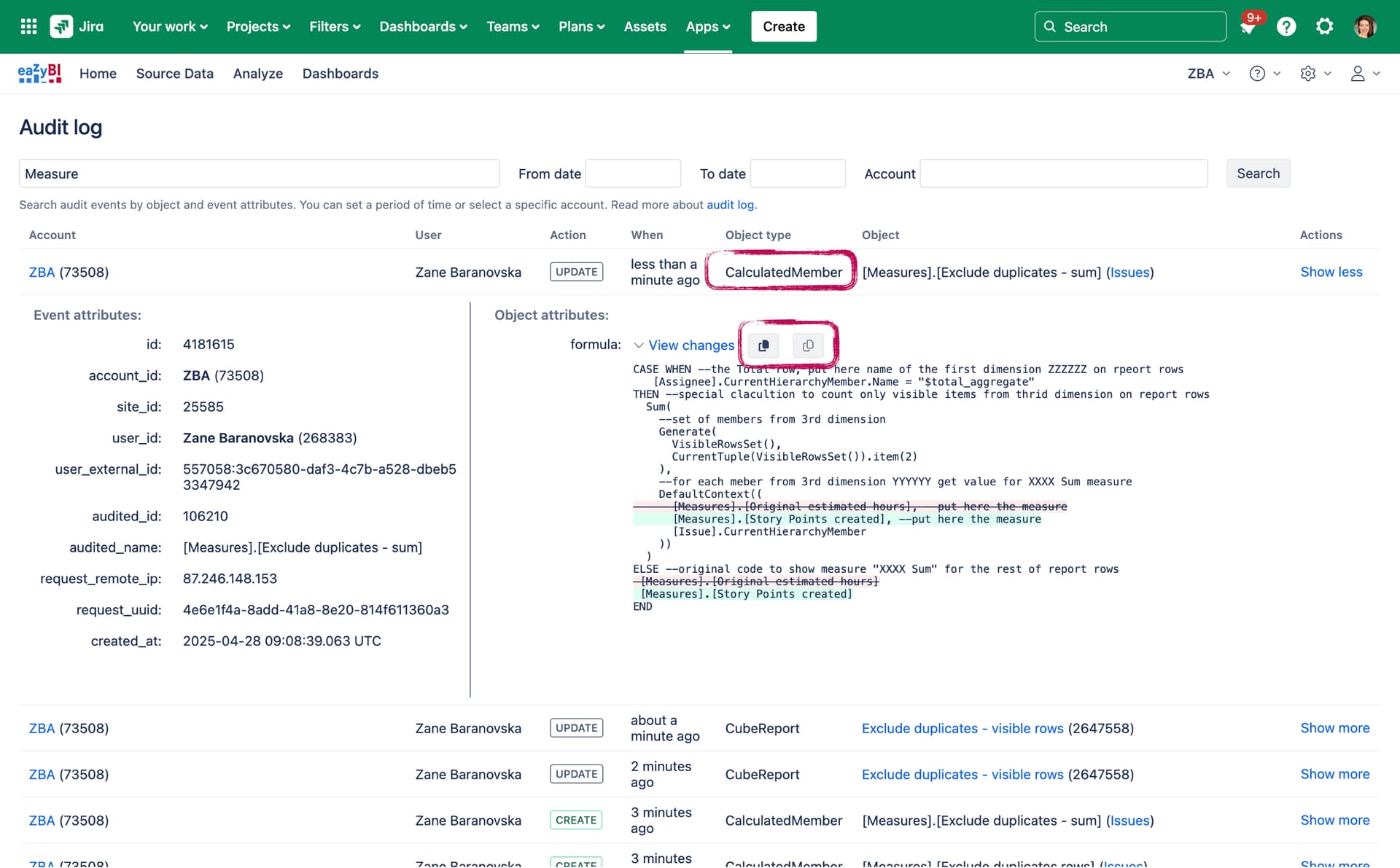Click the When column header
1400x868 pixels.
(x=647, y=235)
